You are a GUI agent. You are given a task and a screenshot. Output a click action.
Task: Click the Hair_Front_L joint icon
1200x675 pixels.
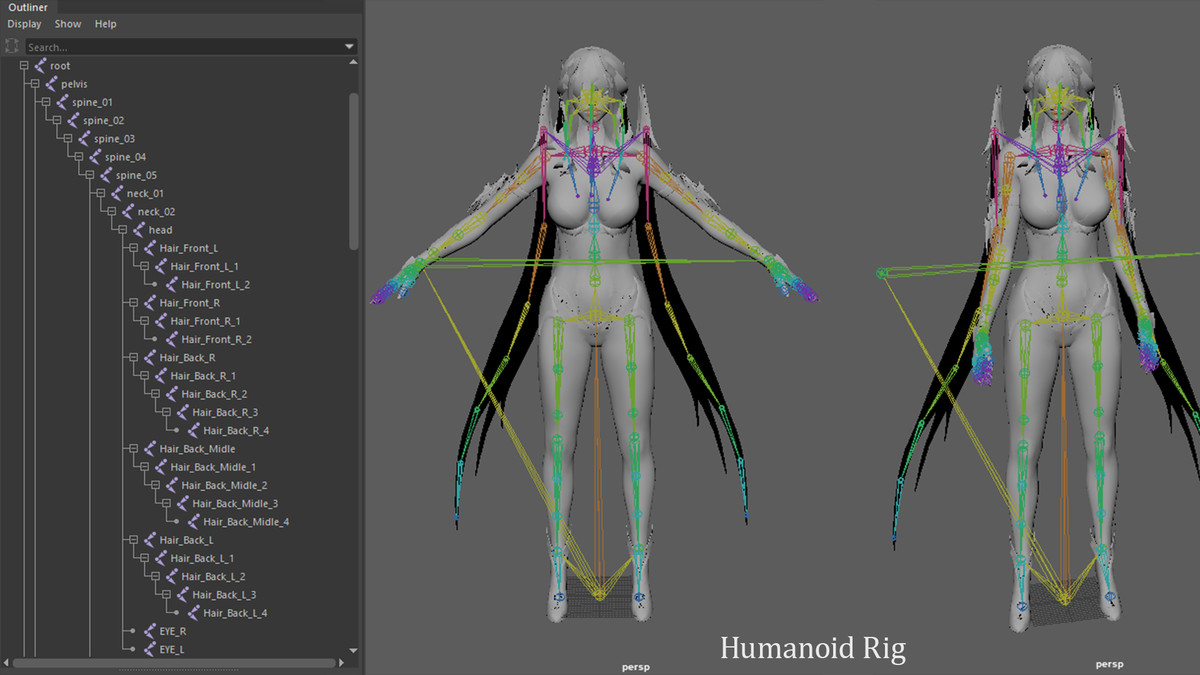click(x=150, y=248)
